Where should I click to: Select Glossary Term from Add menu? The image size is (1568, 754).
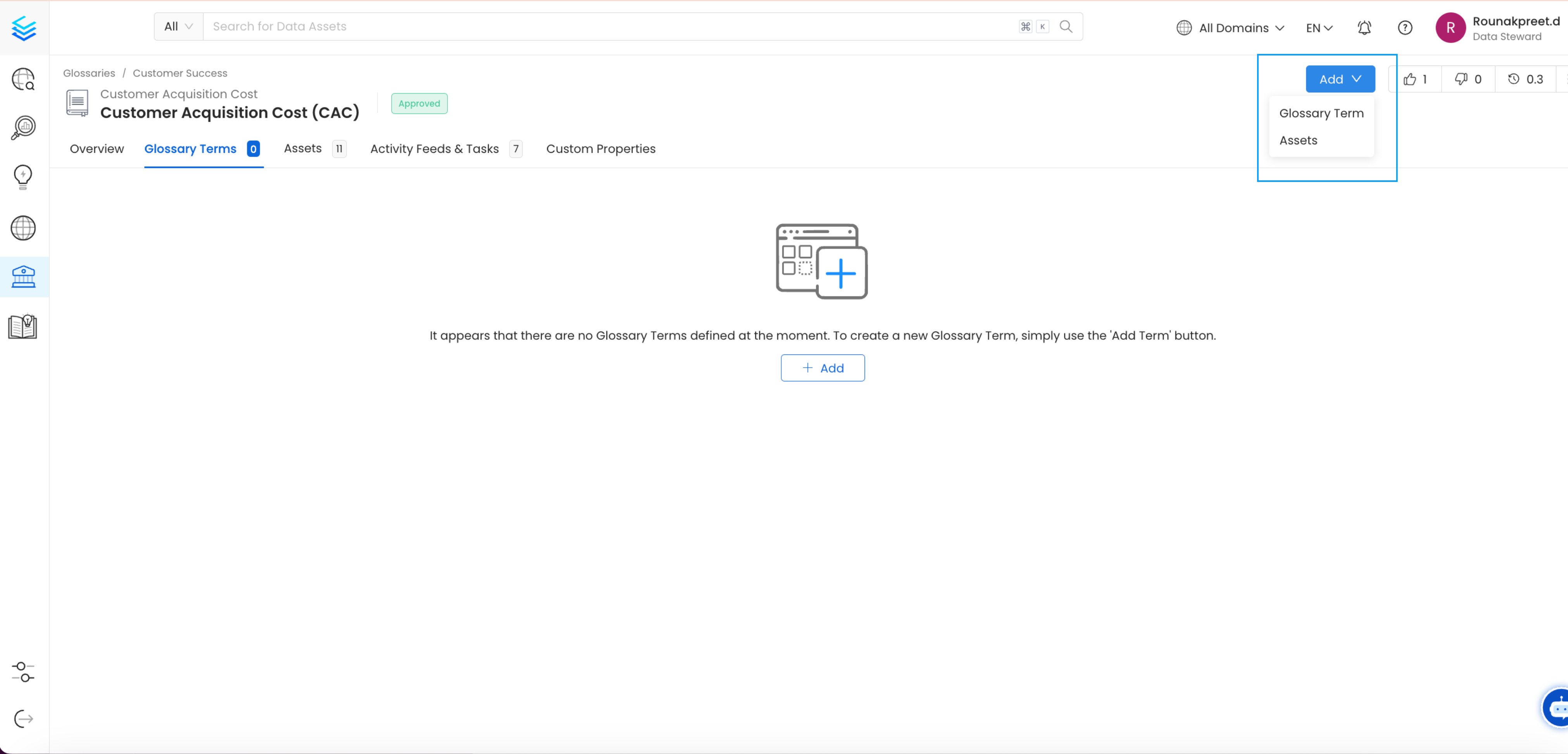[1321, 113]
